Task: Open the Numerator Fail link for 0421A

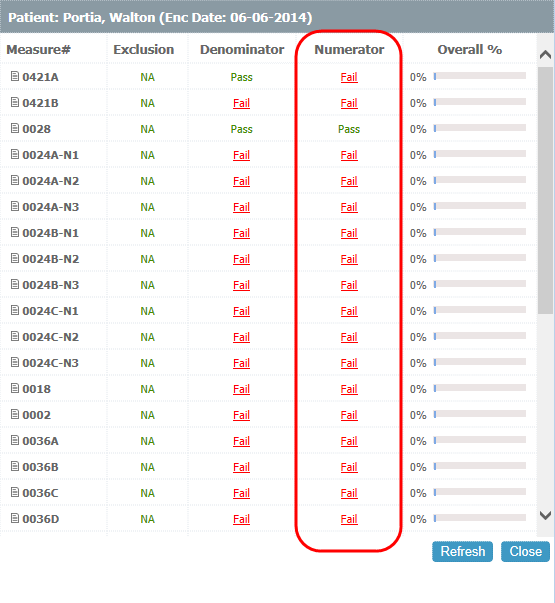Action: [x=349, y=77]
